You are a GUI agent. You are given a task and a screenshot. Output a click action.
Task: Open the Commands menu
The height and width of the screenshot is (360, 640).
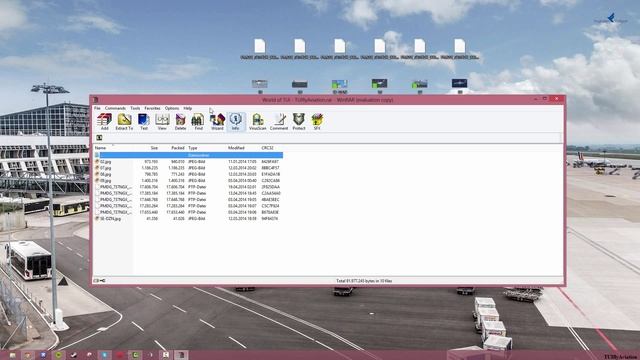tap(115, 108)
